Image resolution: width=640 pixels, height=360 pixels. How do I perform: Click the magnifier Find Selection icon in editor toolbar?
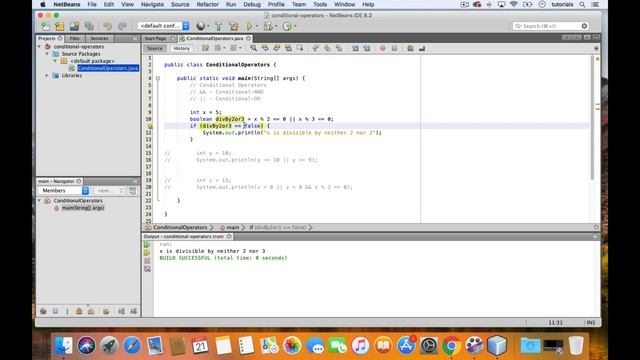[x=253, y=48]
